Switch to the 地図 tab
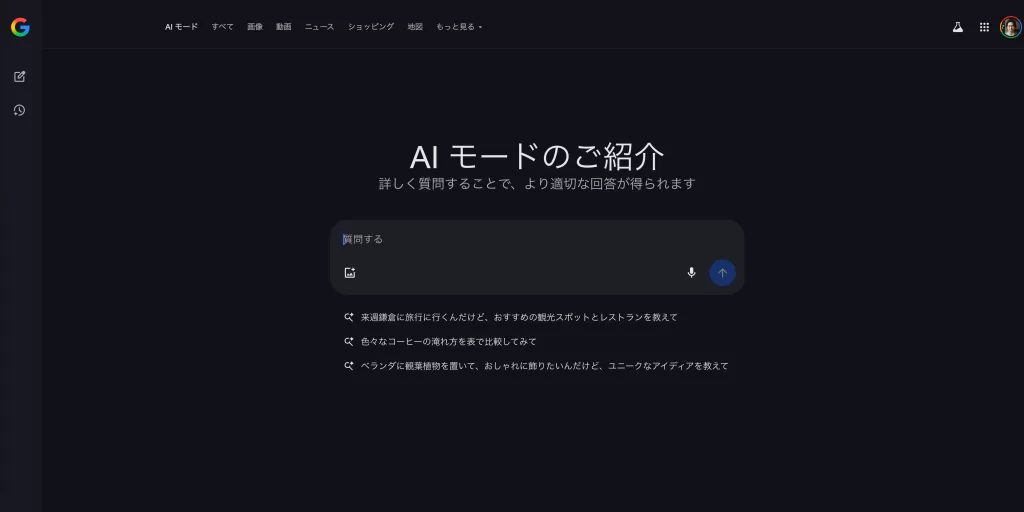 tap(415, 27)
